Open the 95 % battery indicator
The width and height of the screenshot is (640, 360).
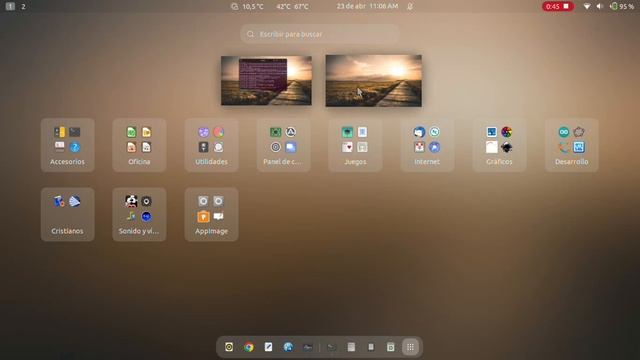(622, 7)
